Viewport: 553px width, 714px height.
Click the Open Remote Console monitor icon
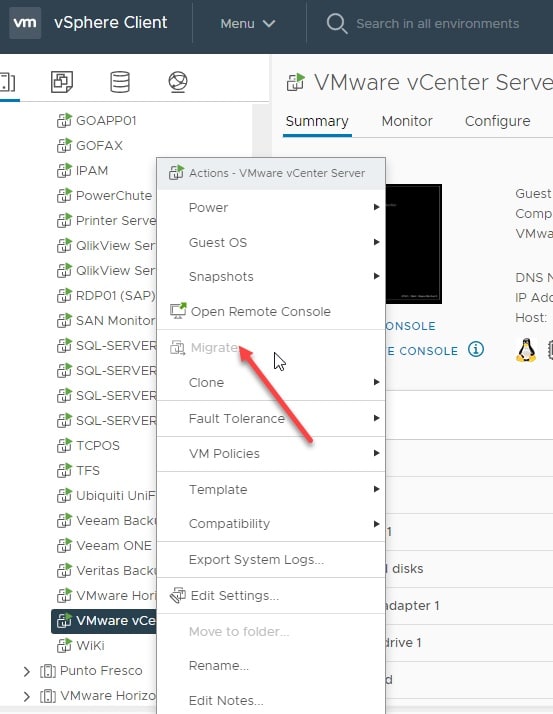178,311
